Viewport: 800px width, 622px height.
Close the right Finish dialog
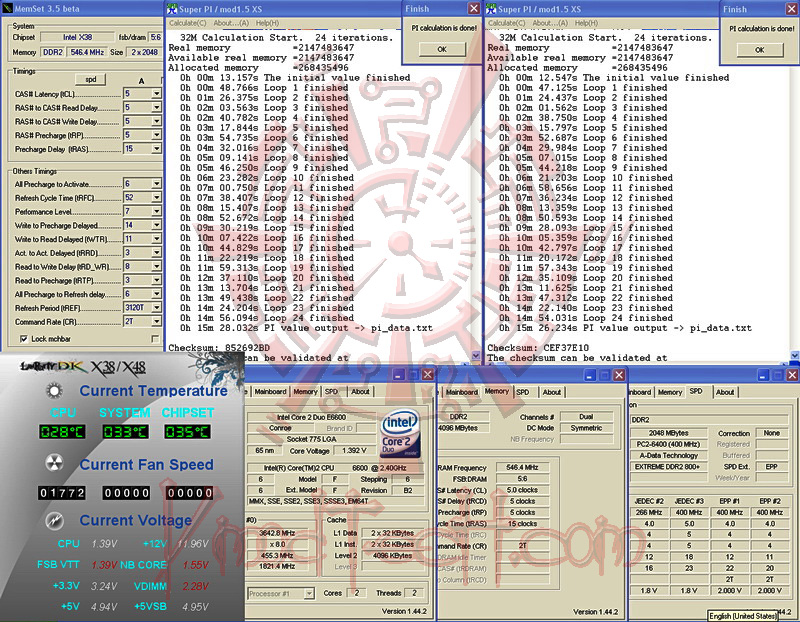coord(791,9)
